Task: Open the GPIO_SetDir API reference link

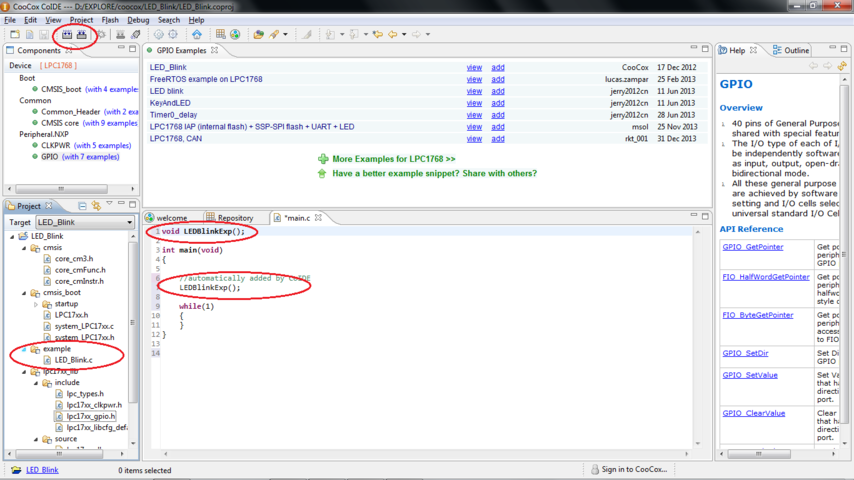Action: 745,353
